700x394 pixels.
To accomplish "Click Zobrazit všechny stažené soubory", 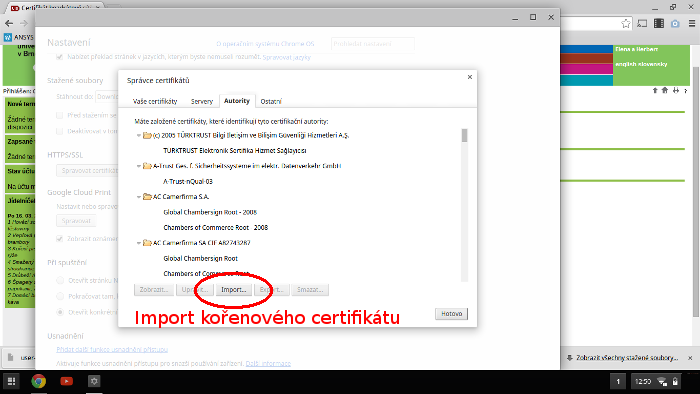I will [622, 358].
